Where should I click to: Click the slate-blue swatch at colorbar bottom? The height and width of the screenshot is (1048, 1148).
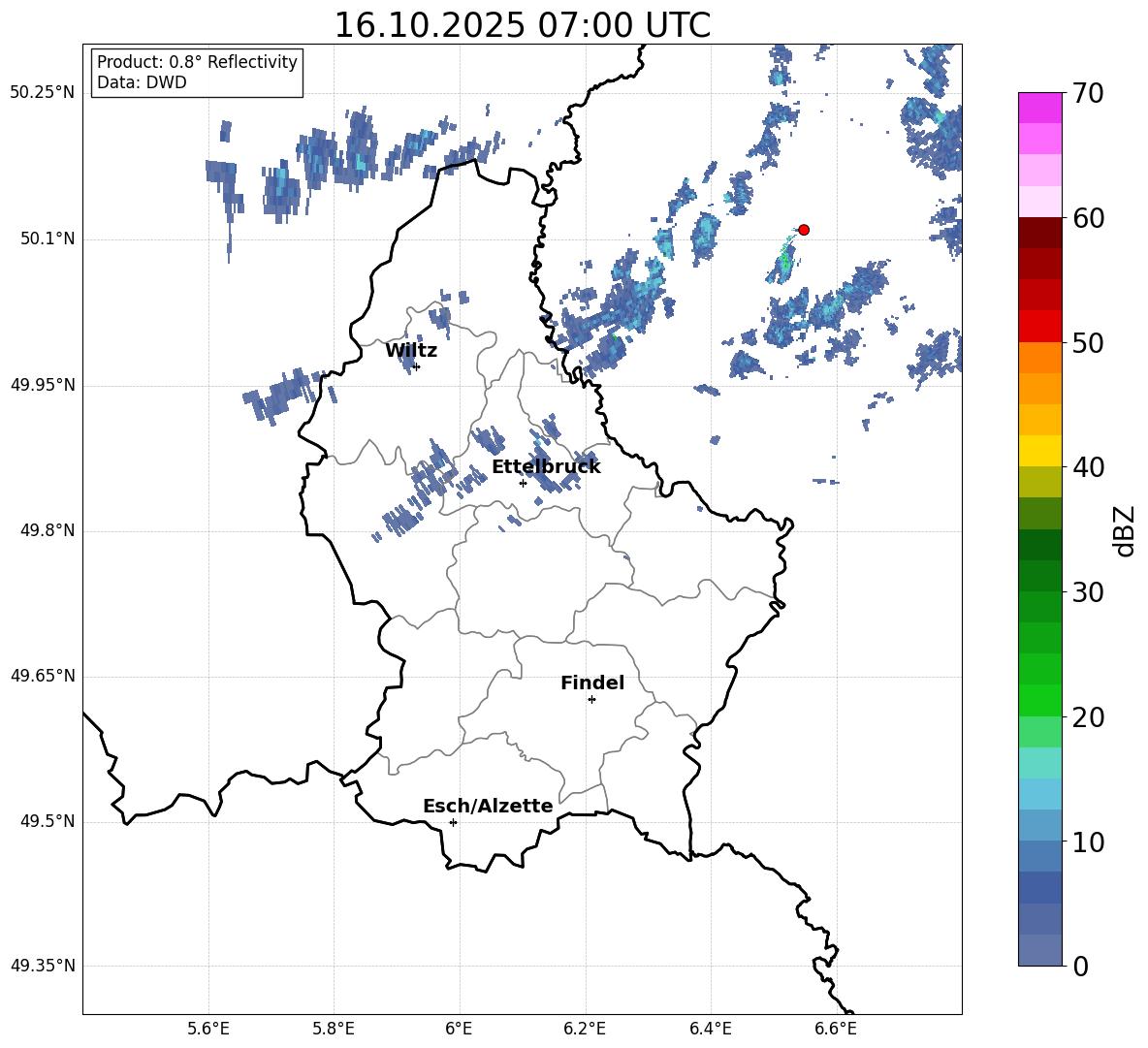(x=1040, y=950)
